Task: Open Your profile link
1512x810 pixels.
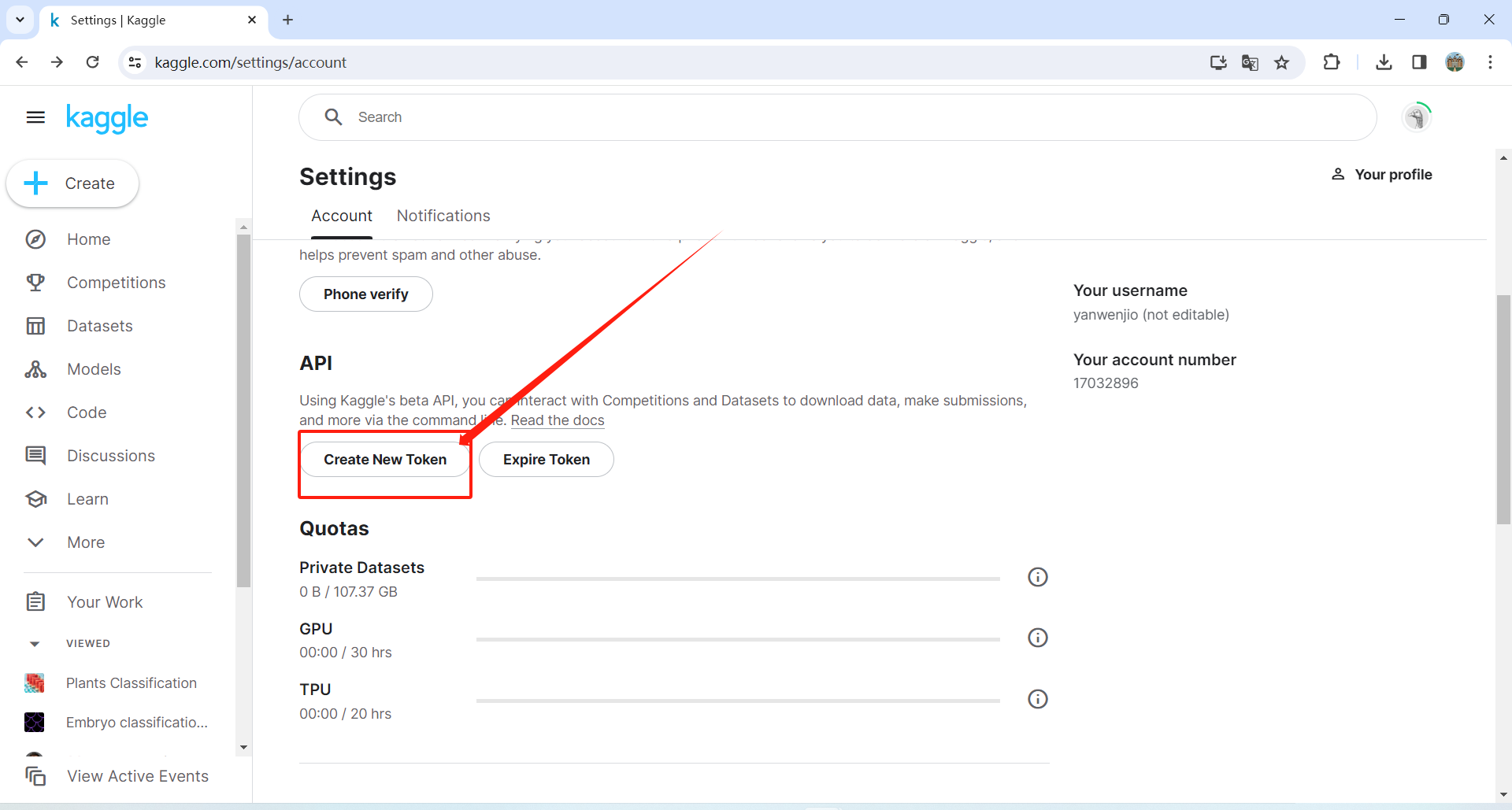Action: (x=1381, y=175)
